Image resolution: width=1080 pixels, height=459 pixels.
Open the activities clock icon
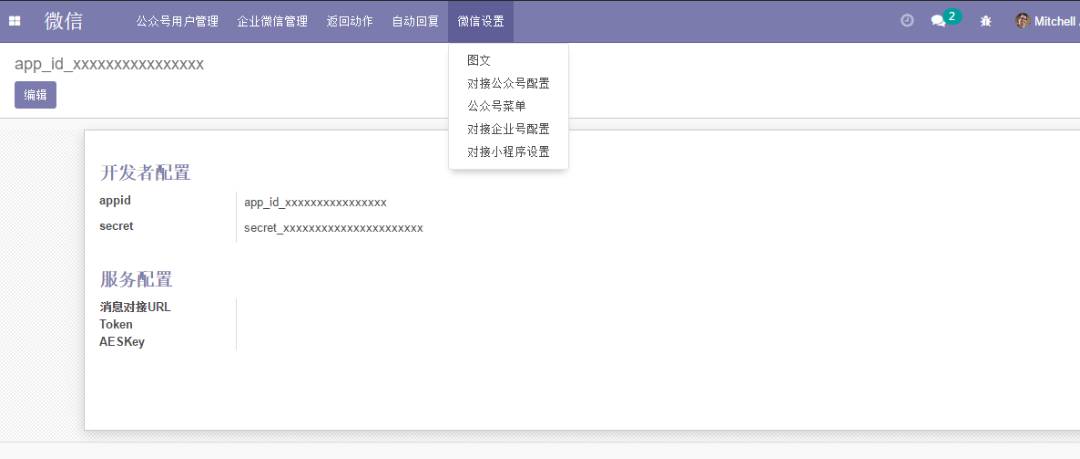tap(907, 21)
